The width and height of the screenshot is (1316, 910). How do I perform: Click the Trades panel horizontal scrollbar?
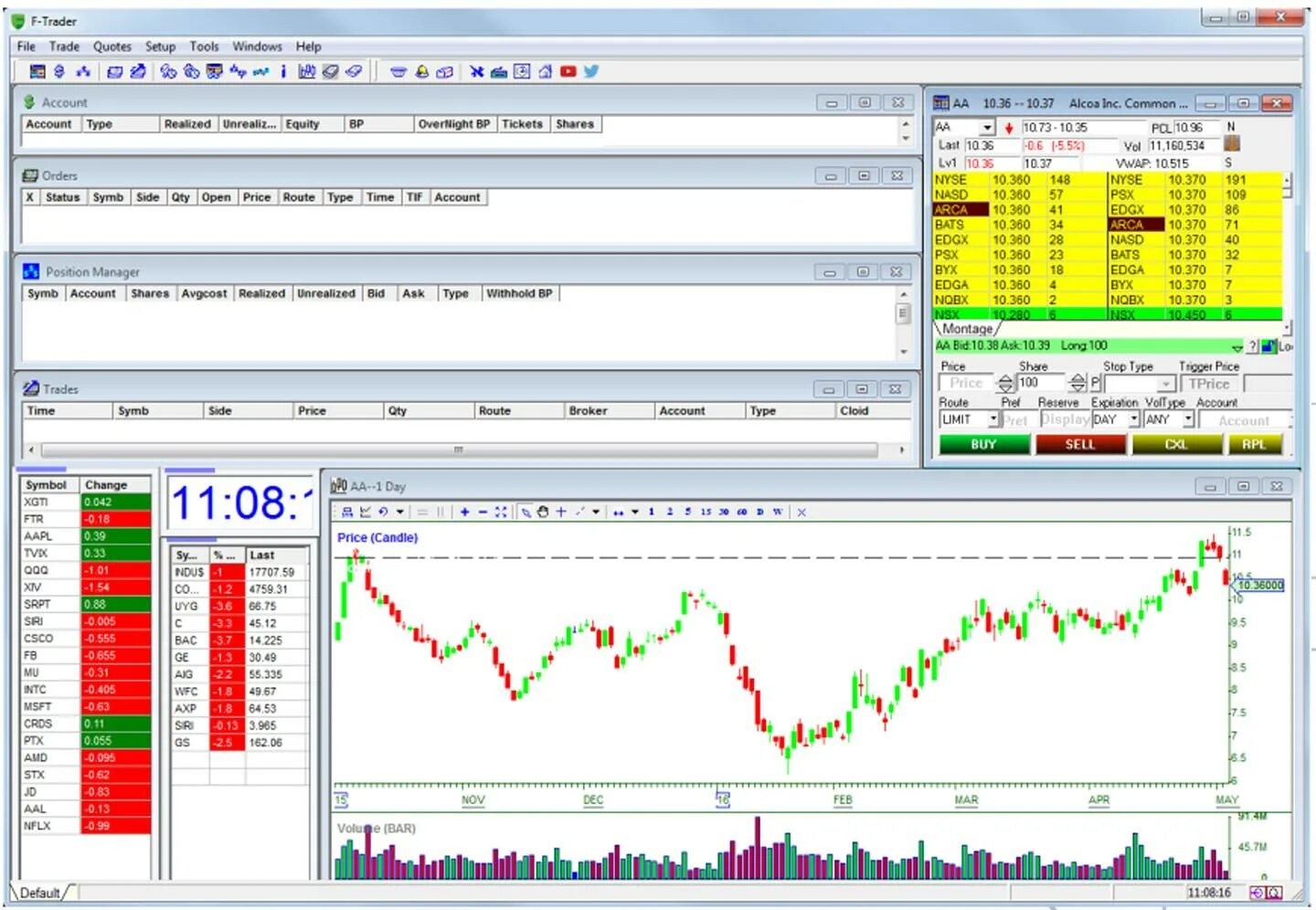click(x=459, y=450)
